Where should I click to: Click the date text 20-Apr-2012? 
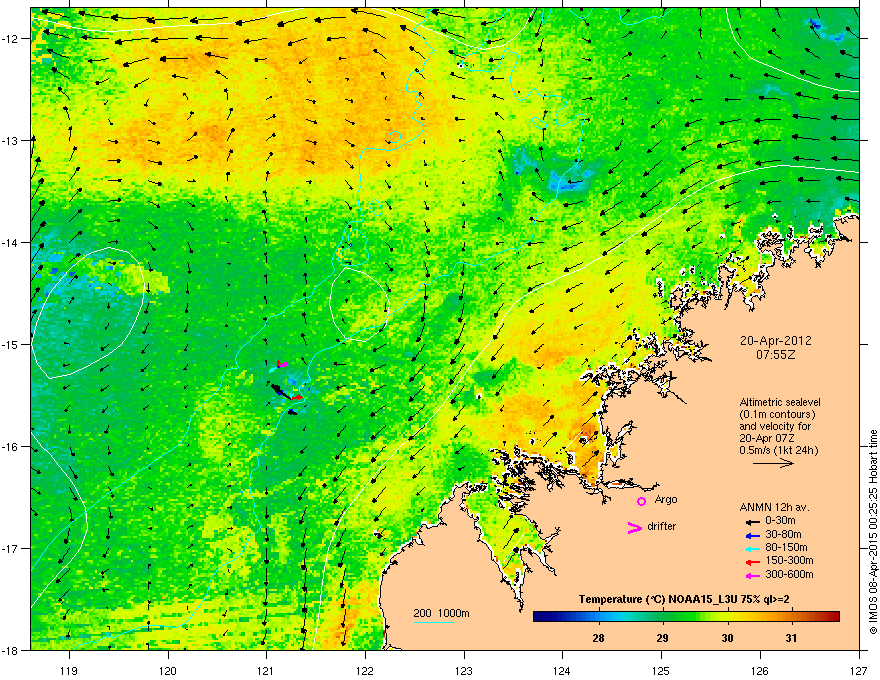[x=775, y=341]
